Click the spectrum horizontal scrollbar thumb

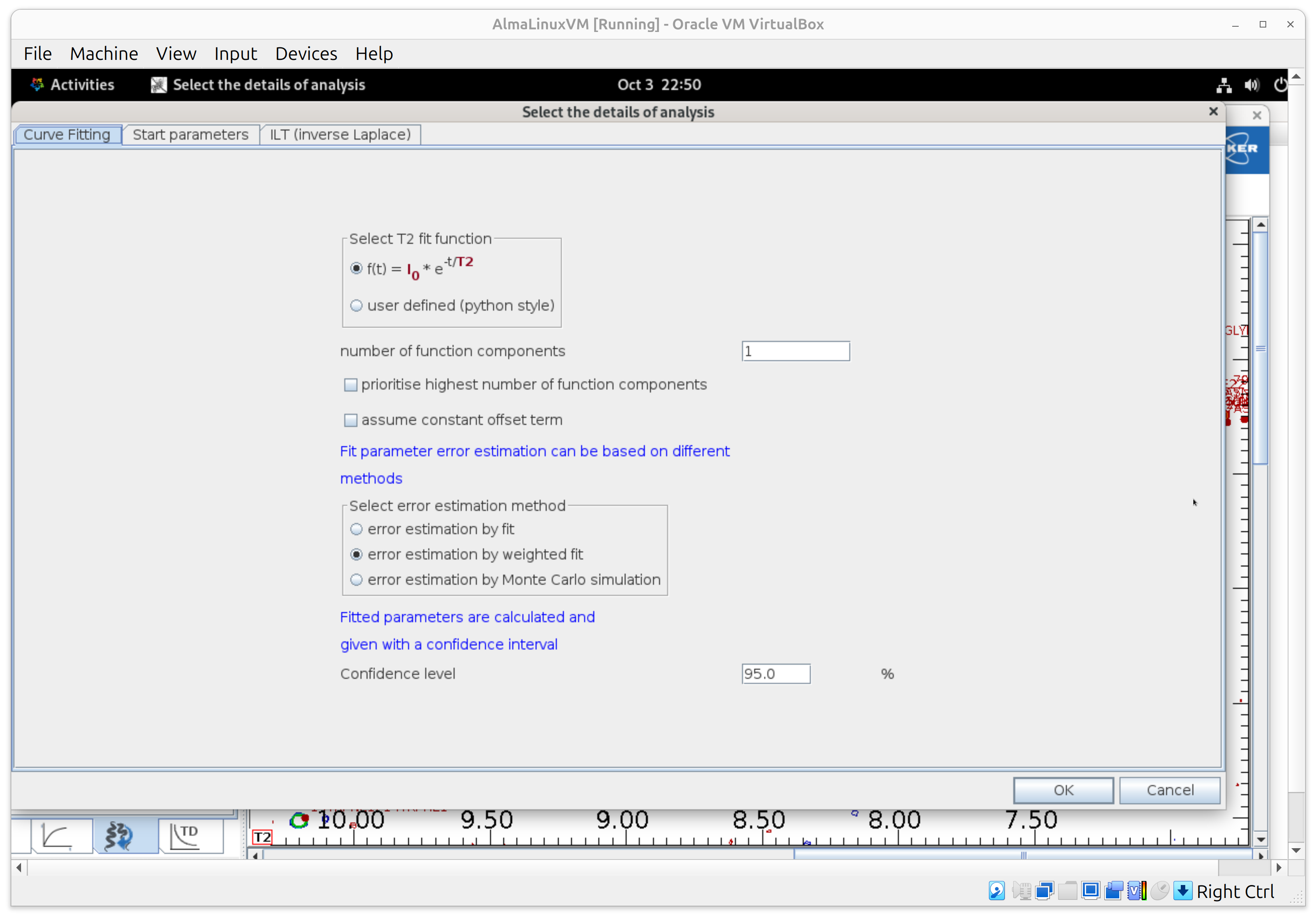1023,855
